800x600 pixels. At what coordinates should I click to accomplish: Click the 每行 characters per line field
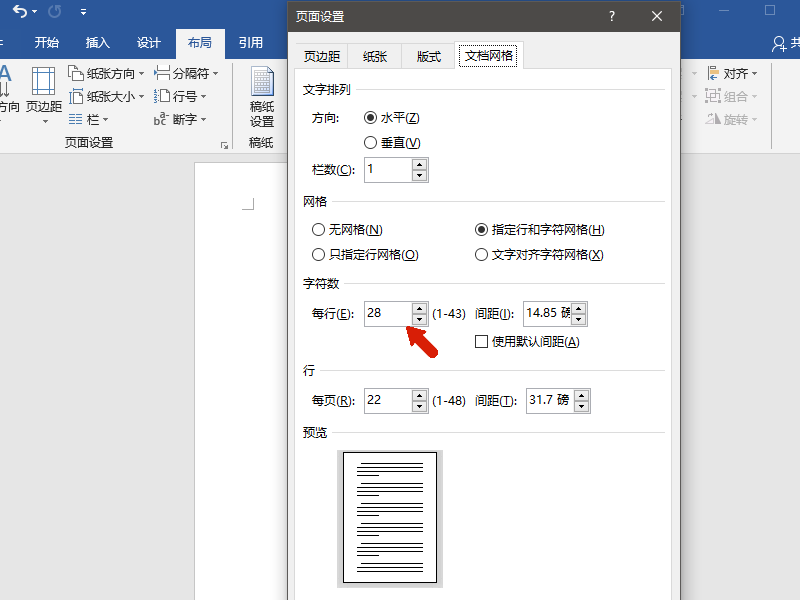[388, 314]
